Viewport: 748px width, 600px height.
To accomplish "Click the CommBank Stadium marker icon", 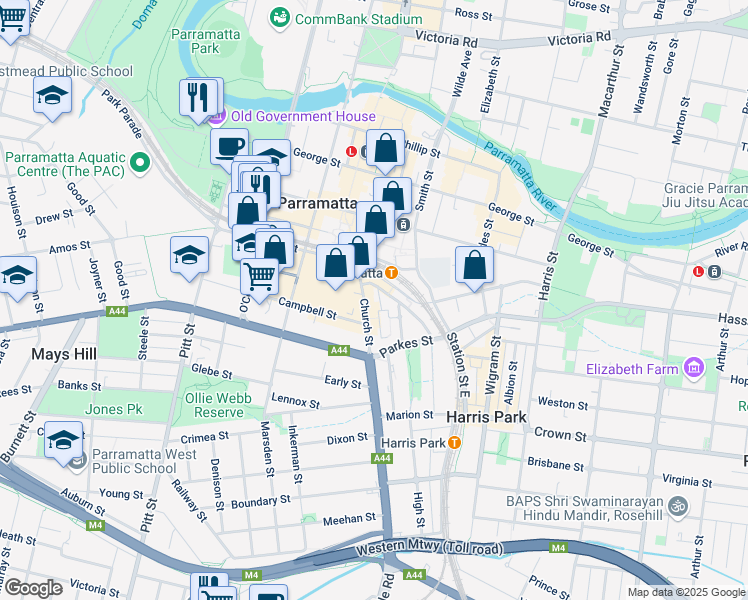I will (x=280, y=18).
